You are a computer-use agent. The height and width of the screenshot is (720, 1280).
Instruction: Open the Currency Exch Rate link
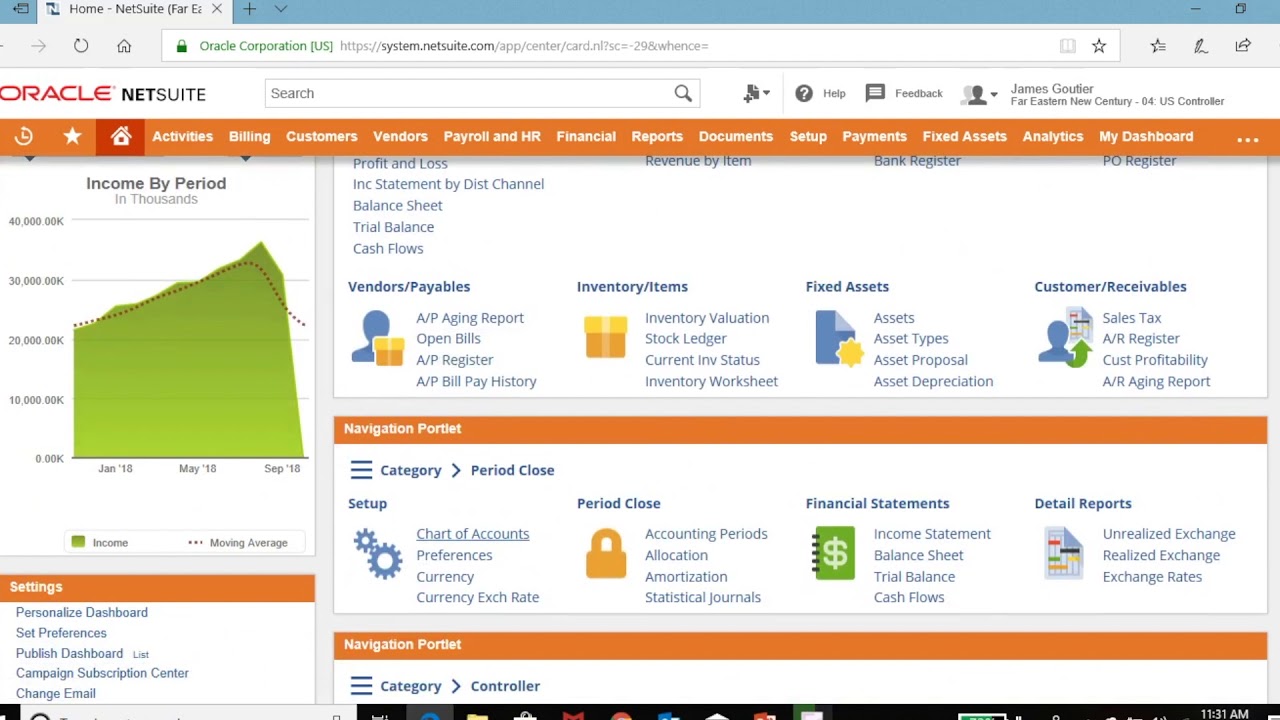coord(477,597)
